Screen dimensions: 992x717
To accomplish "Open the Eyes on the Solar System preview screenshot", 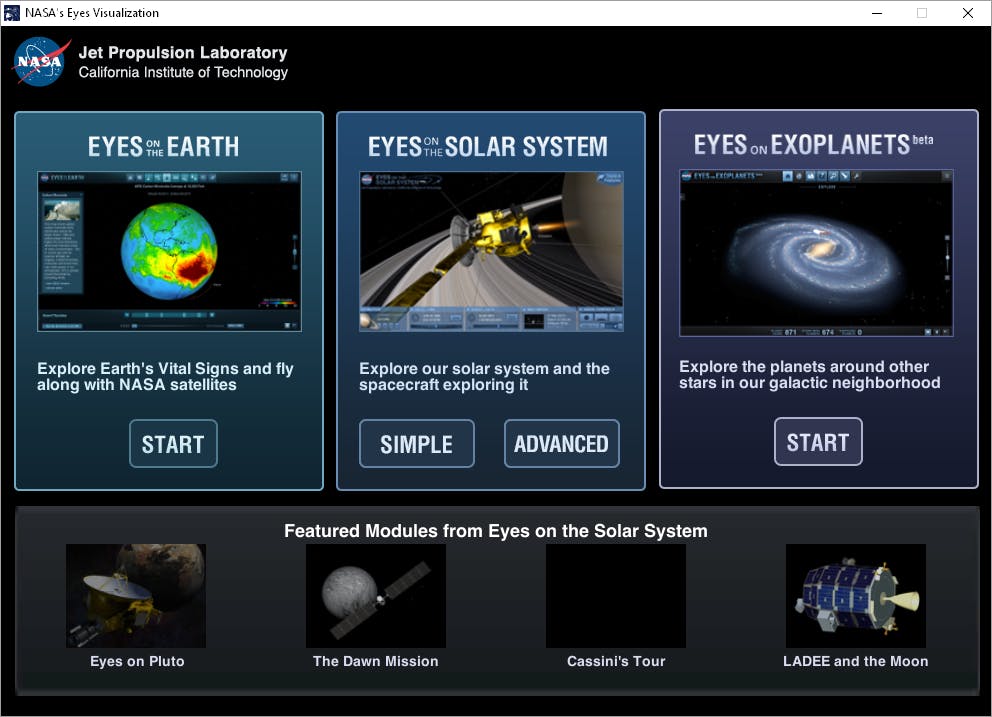I will pyautogui.click(x=491, y=251).
